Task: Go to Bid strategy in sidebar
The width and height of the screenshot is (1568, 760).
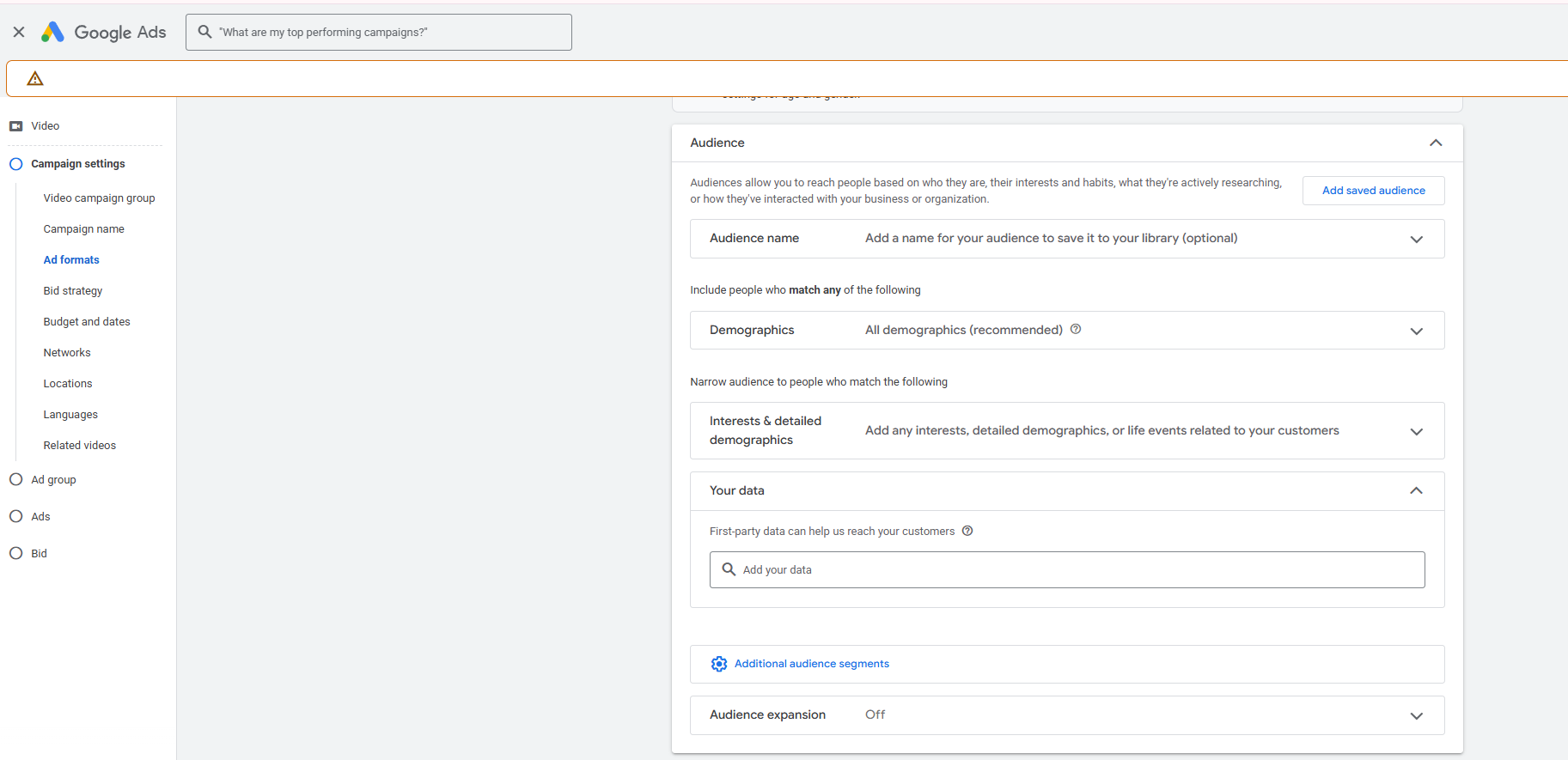Action: click(73, 291)
